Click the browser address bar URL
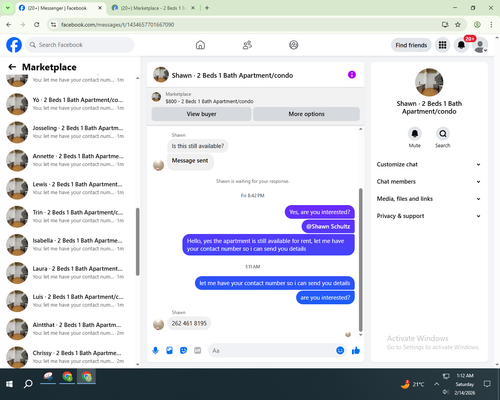 tap(117, 24)
